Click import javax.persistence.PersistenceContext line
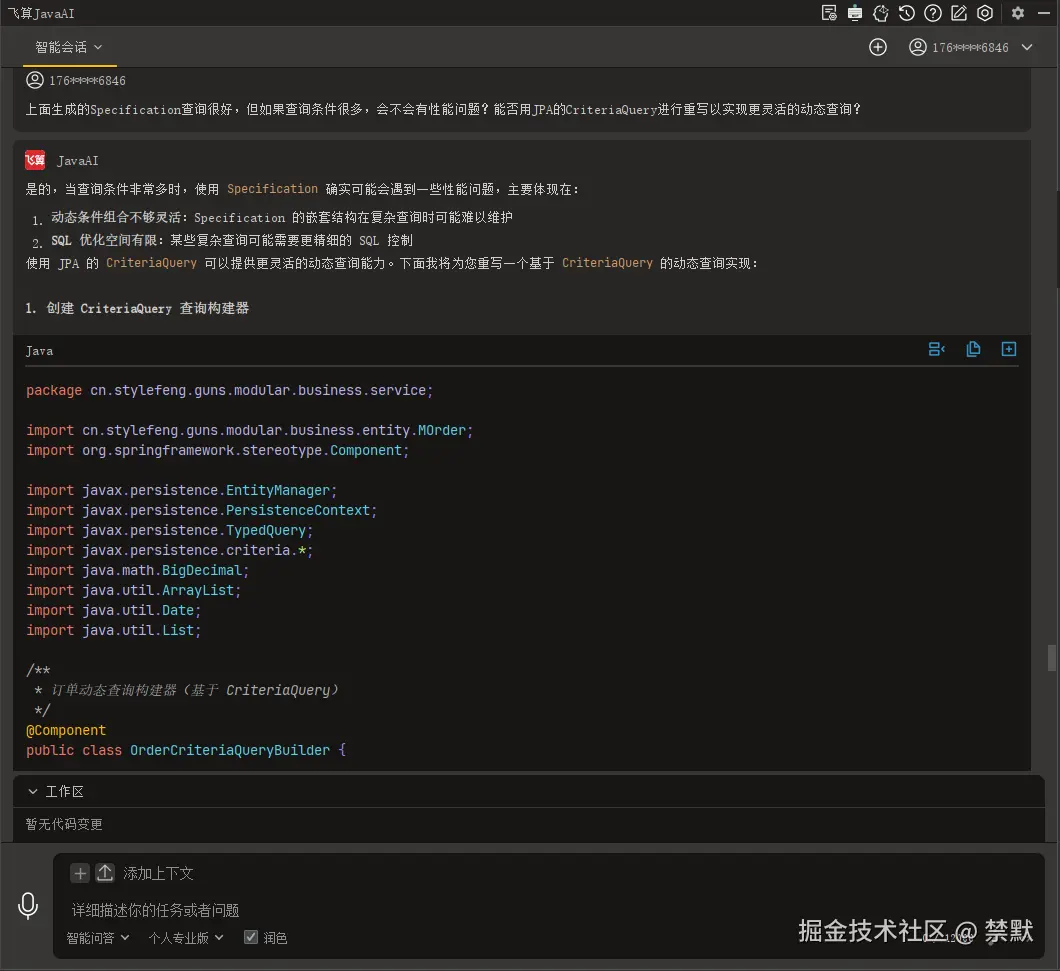This screenshot has height=971, width=1060. click(x=201, y=511)
